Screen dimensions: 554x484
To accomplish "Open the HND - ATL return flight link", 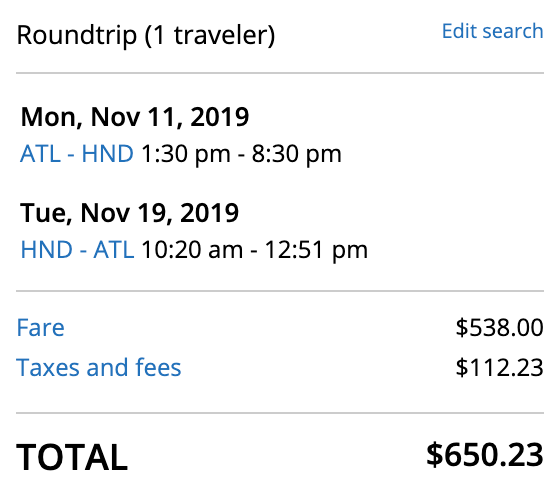I will (77, 249).
